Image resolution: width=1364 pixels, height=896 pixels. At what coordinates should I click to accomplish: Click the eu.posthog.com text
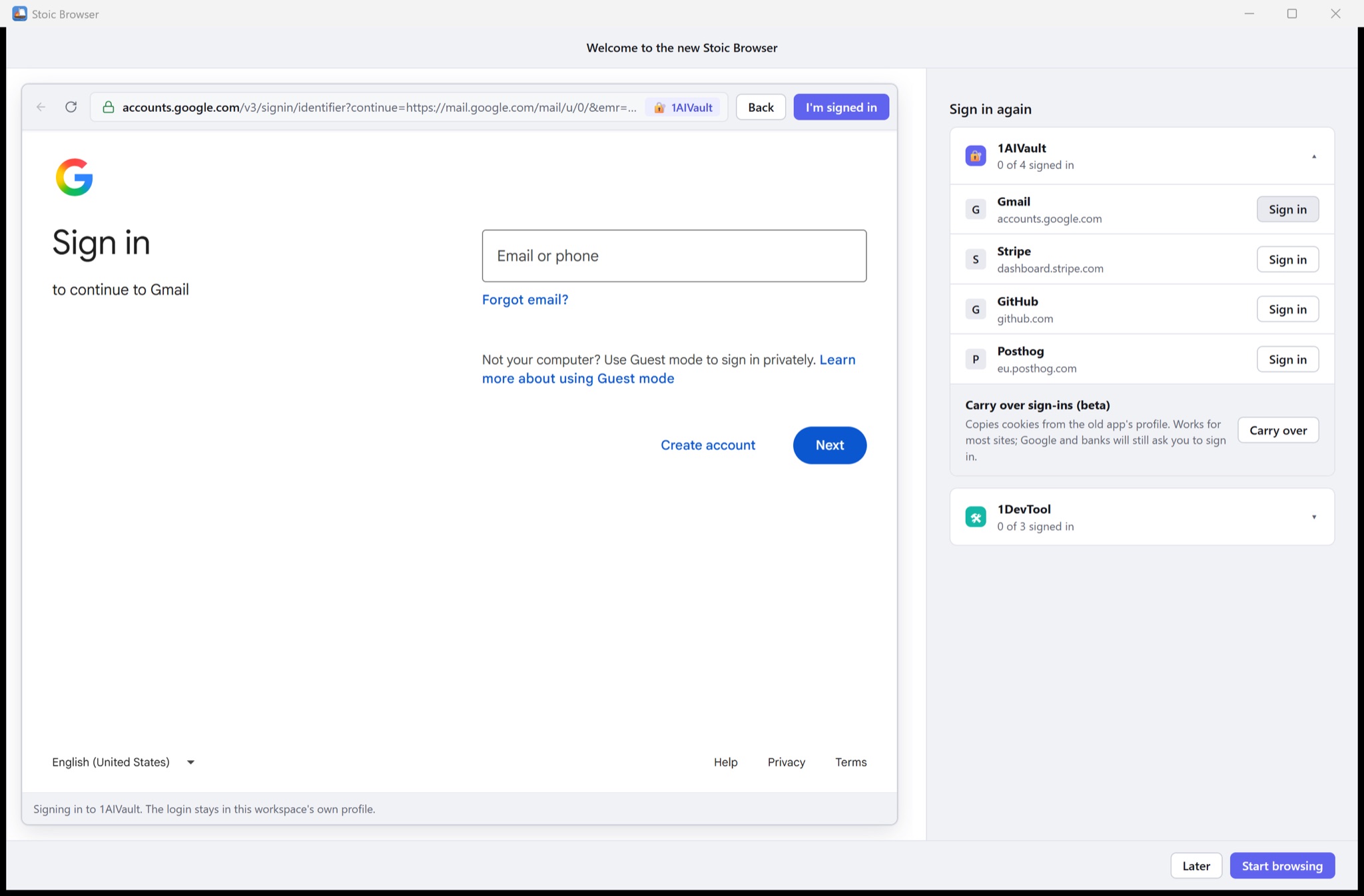1037,369
